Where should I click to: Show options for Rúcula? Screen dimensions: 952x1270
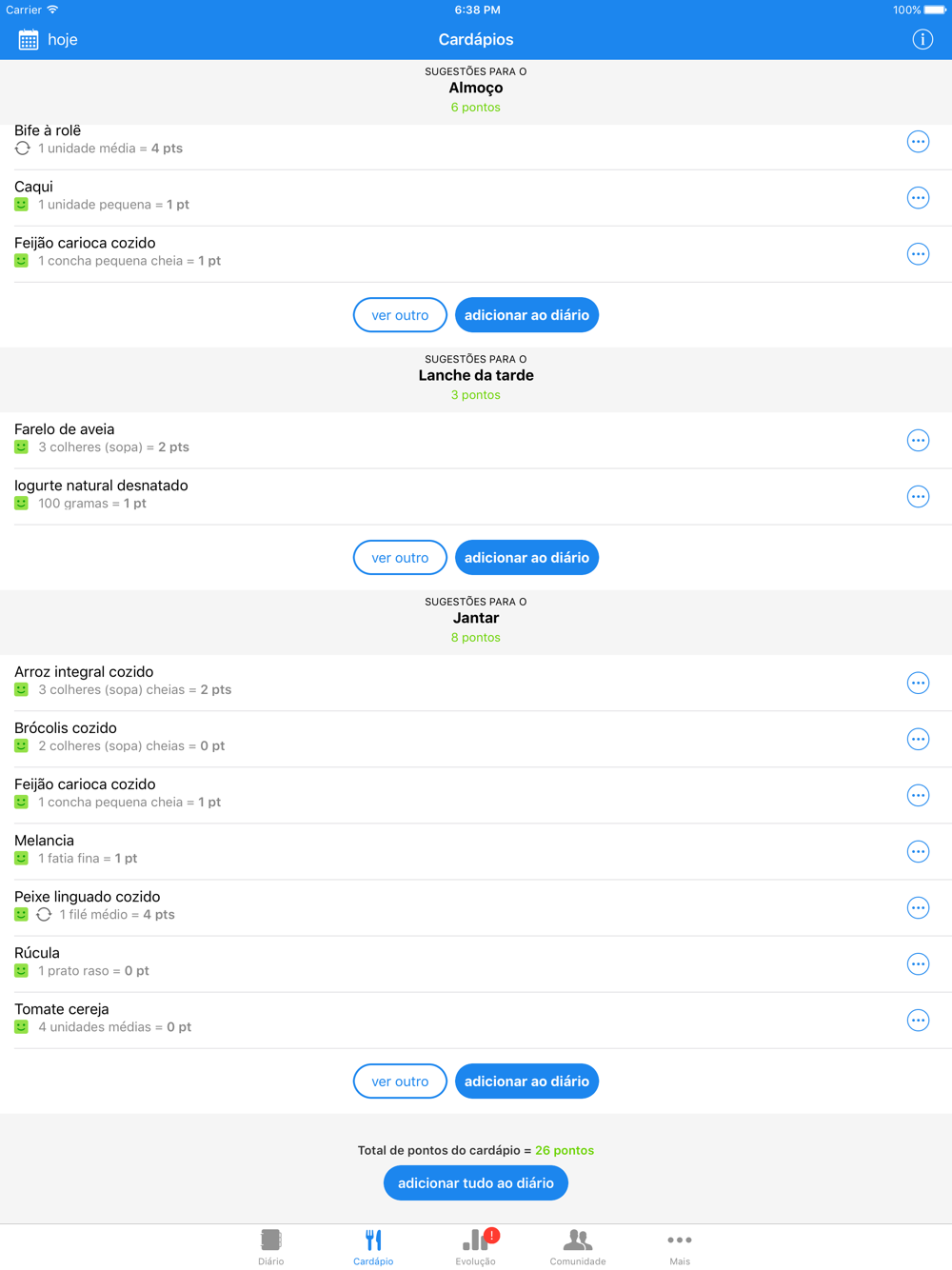[918, 964]
